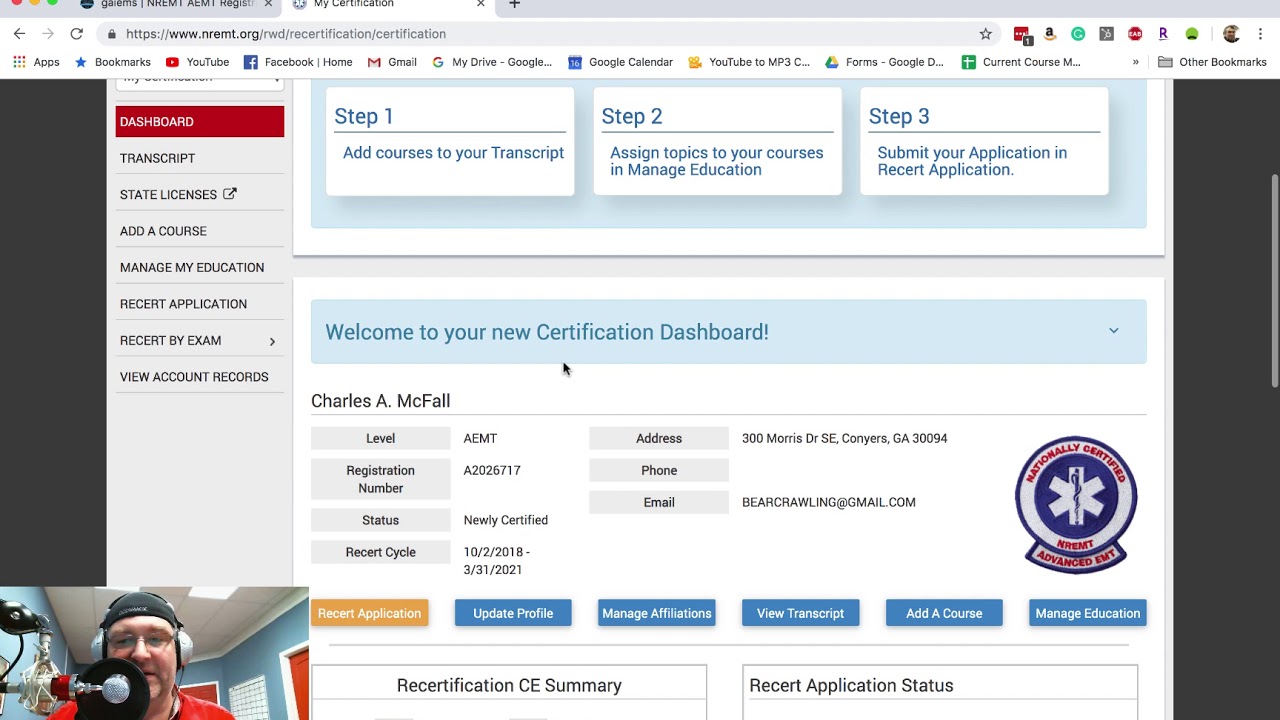Open the Facebook | Home bookmark
This screenshot has height=720, width=1280.
[x=298, y=62]
